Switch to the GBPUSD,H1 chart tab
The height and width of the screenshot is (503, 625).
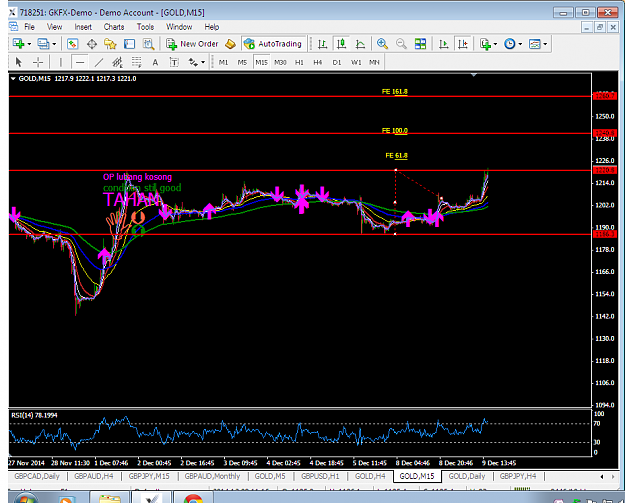[320, 476]
